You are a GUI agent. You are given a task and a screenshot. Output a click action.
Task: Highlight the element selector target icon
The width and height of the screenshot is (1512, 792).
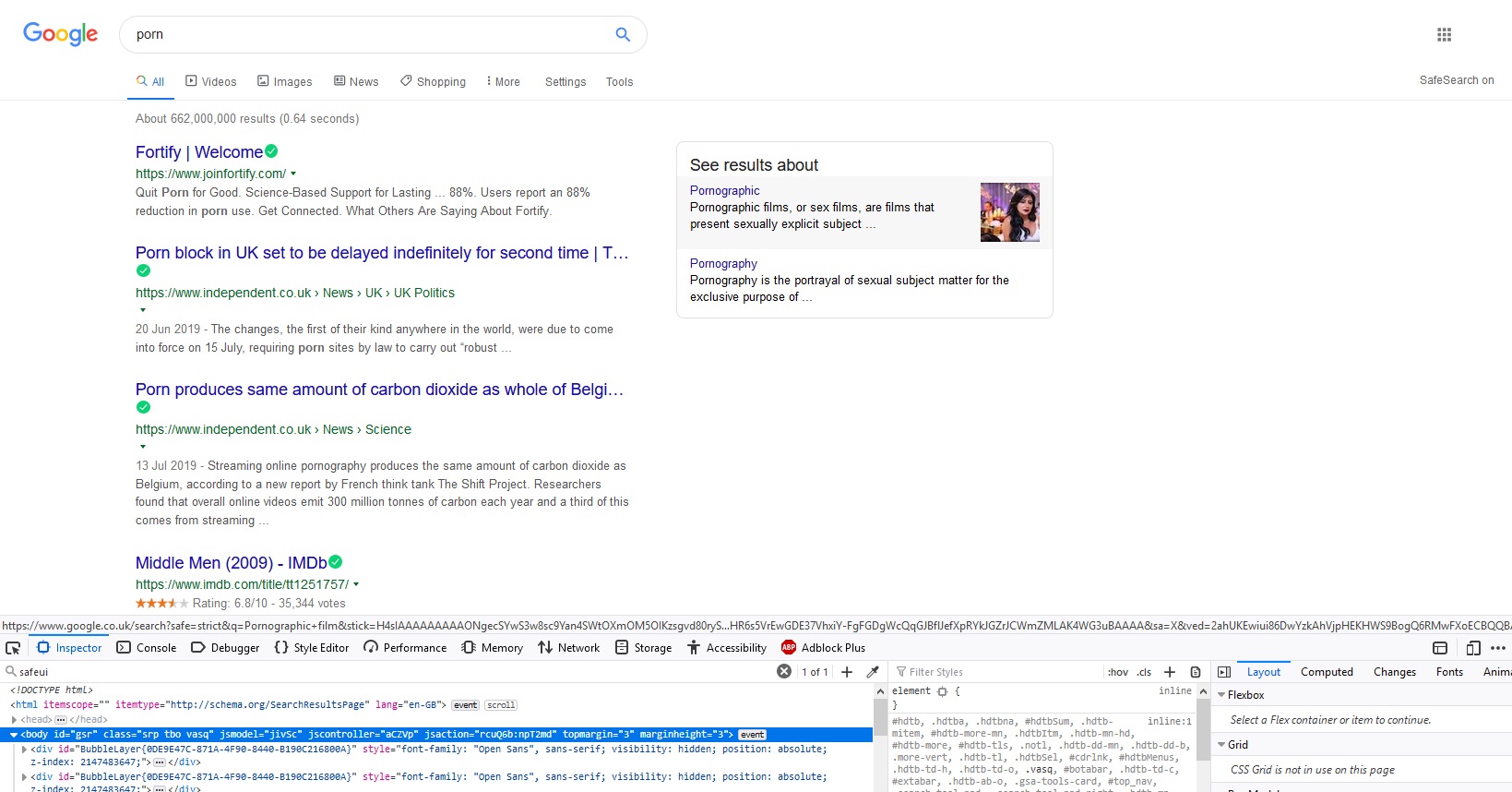[x=942, y=690]
